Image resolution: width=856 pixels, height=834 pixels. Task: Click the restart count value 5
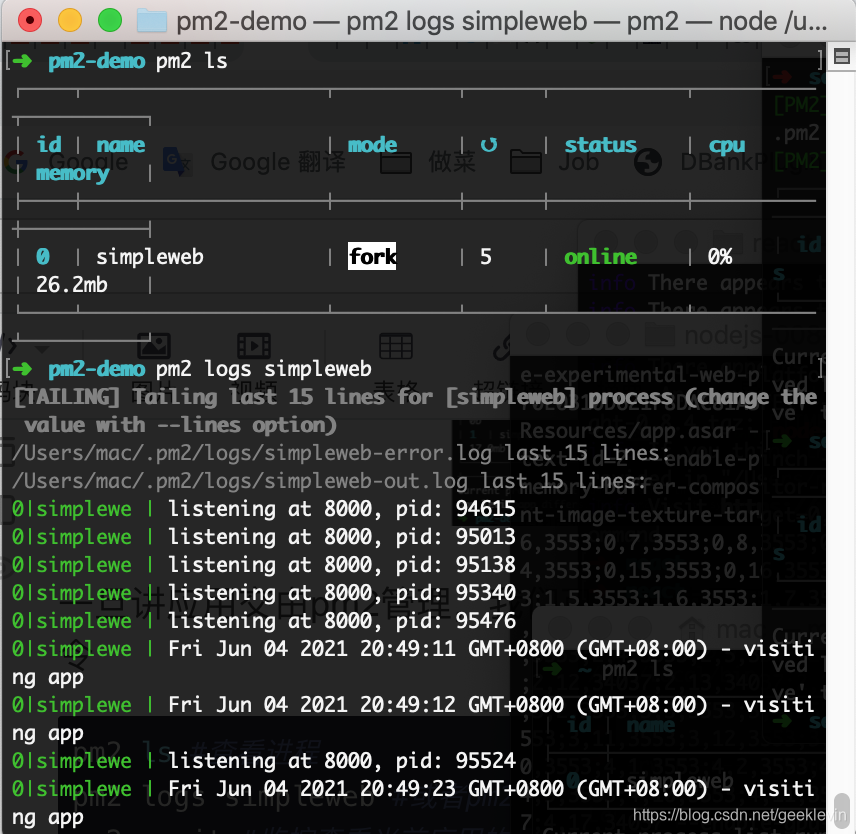pyautogui.click(x=486, y=257)
